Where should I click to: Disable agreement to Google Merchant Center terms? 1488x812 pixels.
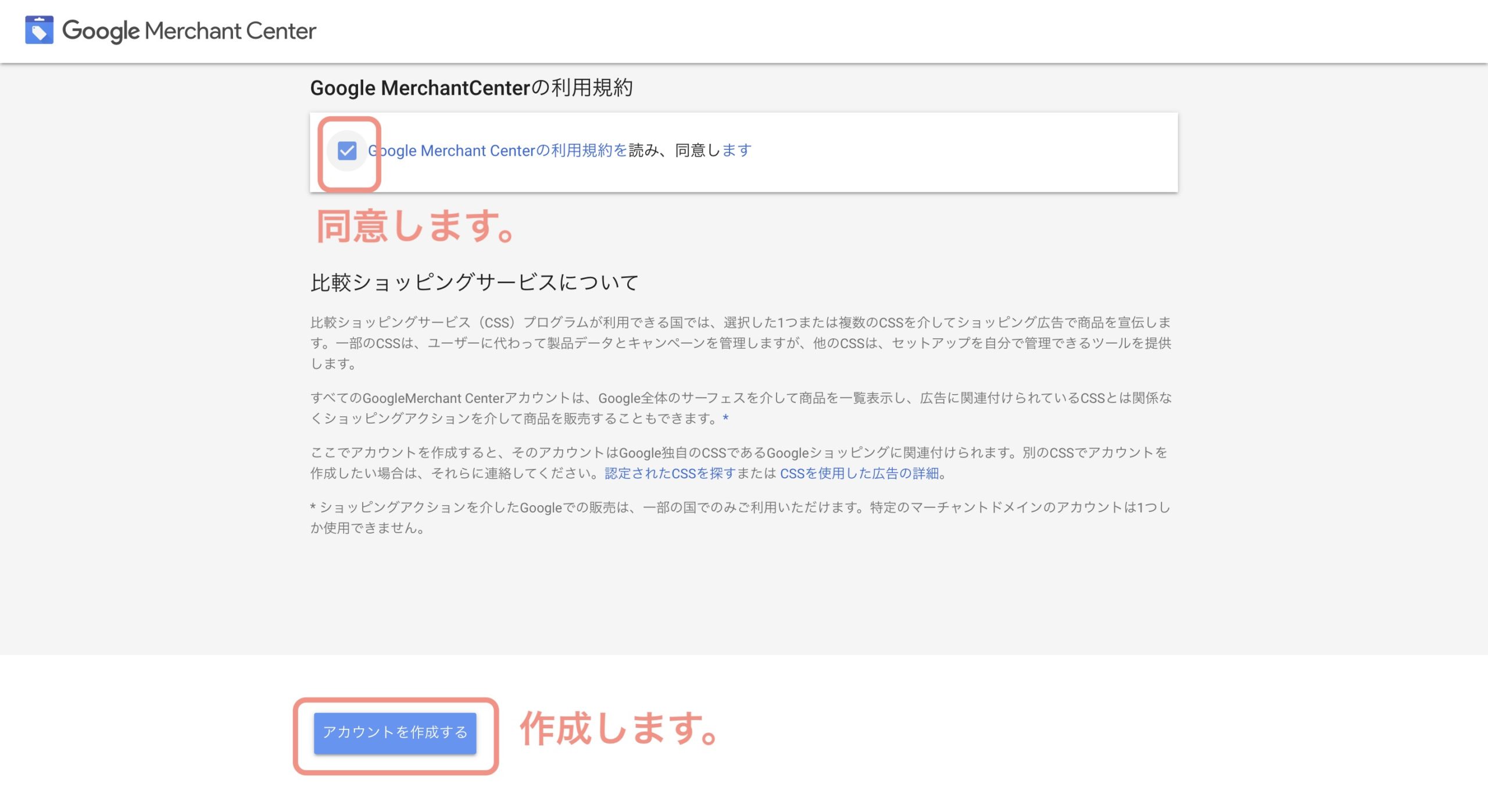click(348, 151)
